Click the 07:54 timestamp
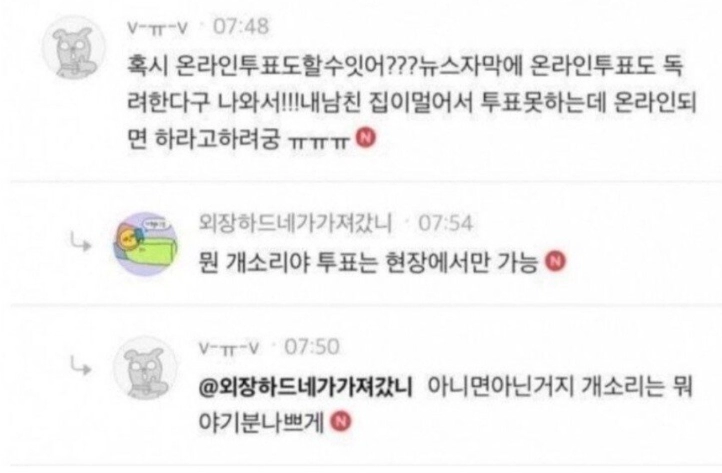The height and width of the screenshot is (473, 722). pyautogui.click(x=445, y=223)
